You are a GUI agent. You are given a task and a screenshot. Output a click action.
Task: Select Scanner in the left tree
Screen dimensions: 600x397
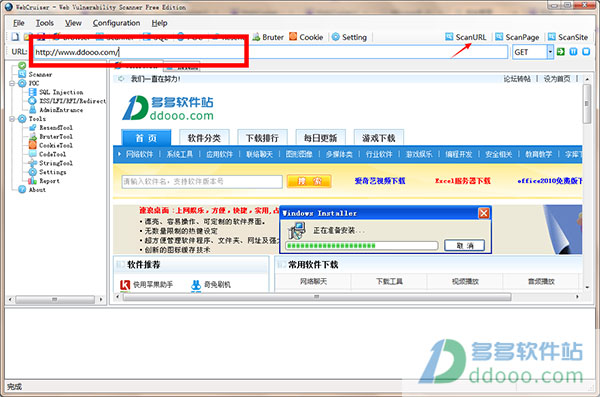click(40, 74)
